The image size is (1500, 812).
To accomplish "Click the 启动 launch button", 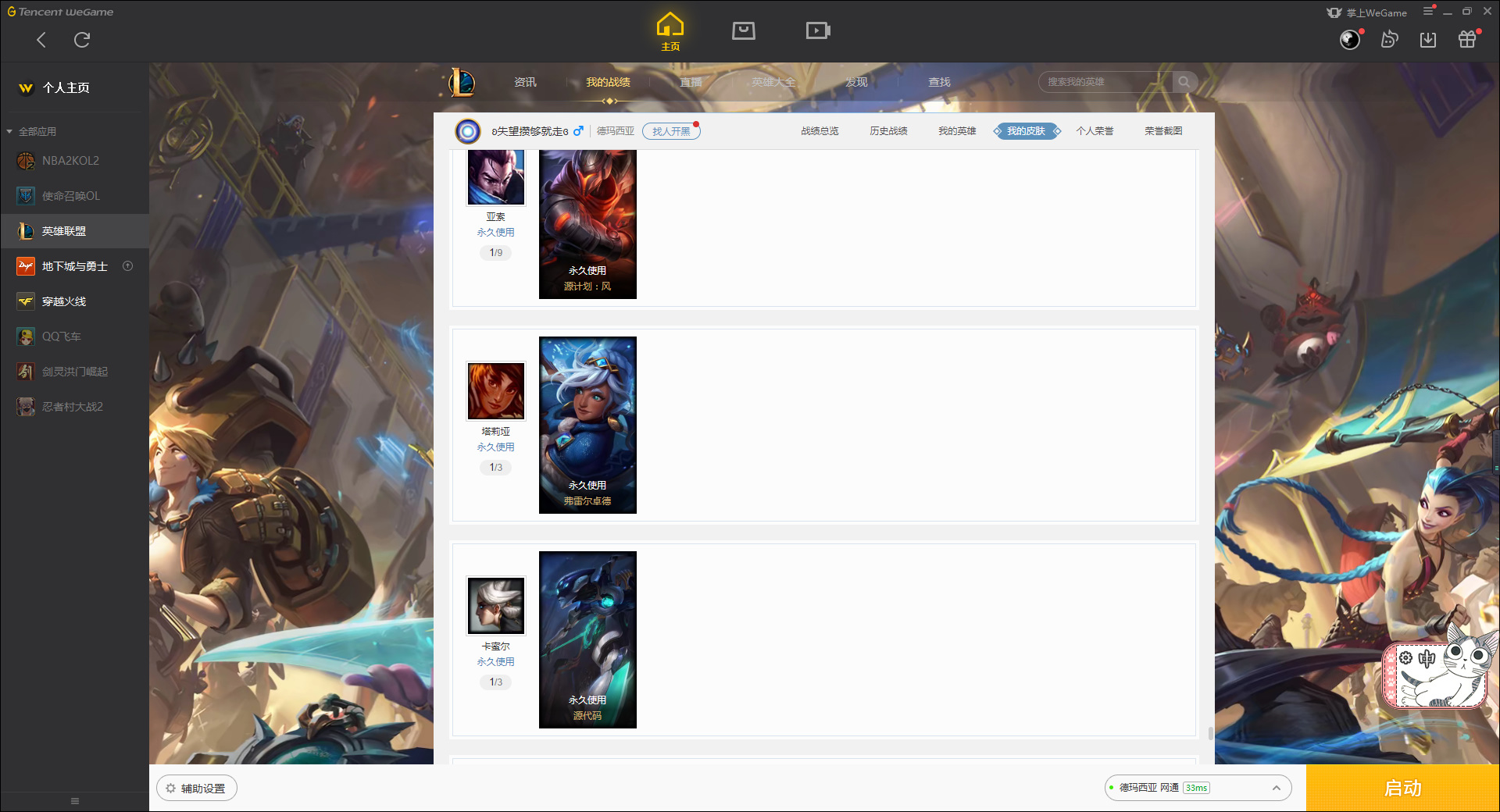I will tap(1403, 788).
